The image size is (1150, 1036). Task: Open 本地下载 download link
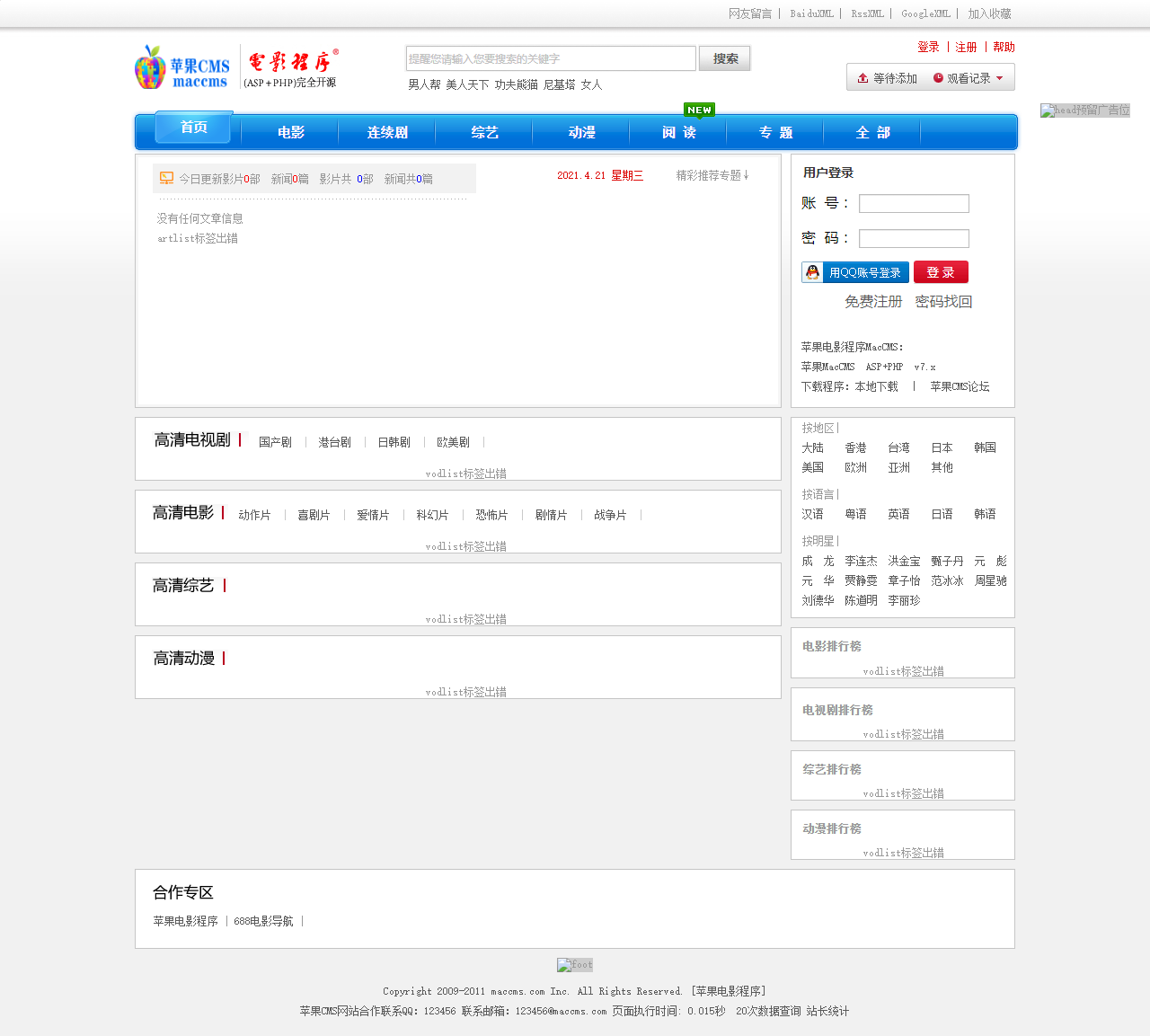pyautogui.click(x=876, y=386)
